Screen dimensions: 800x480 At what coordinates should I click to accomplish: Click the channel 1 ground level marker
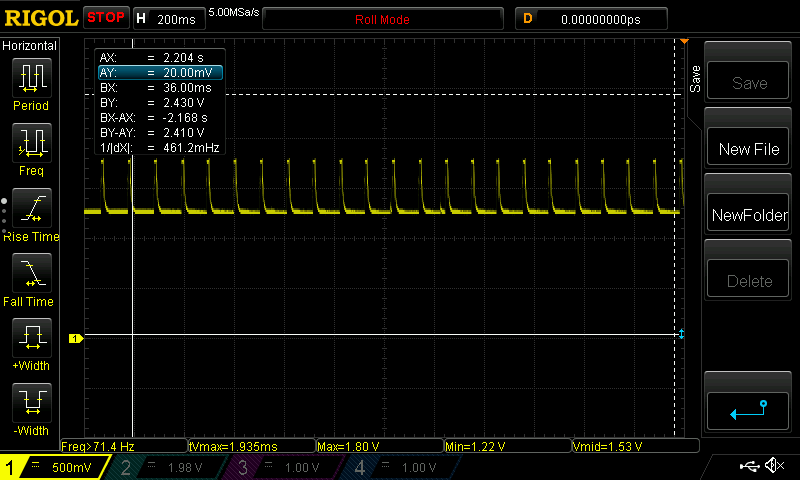click(x=76, y=338)
